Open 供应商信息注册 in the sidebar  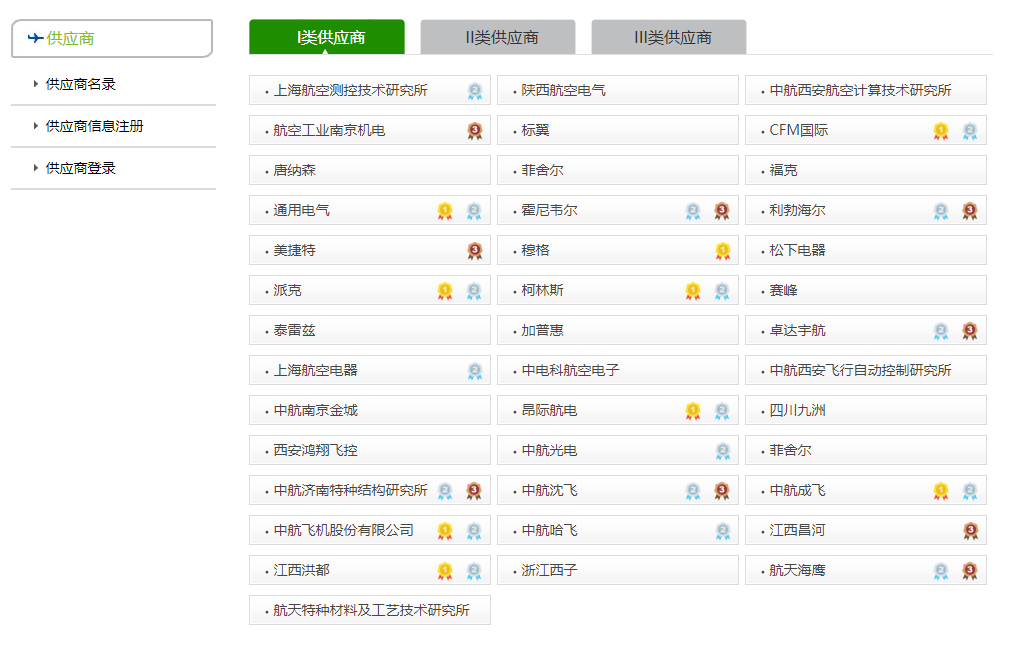pos(95,126)
